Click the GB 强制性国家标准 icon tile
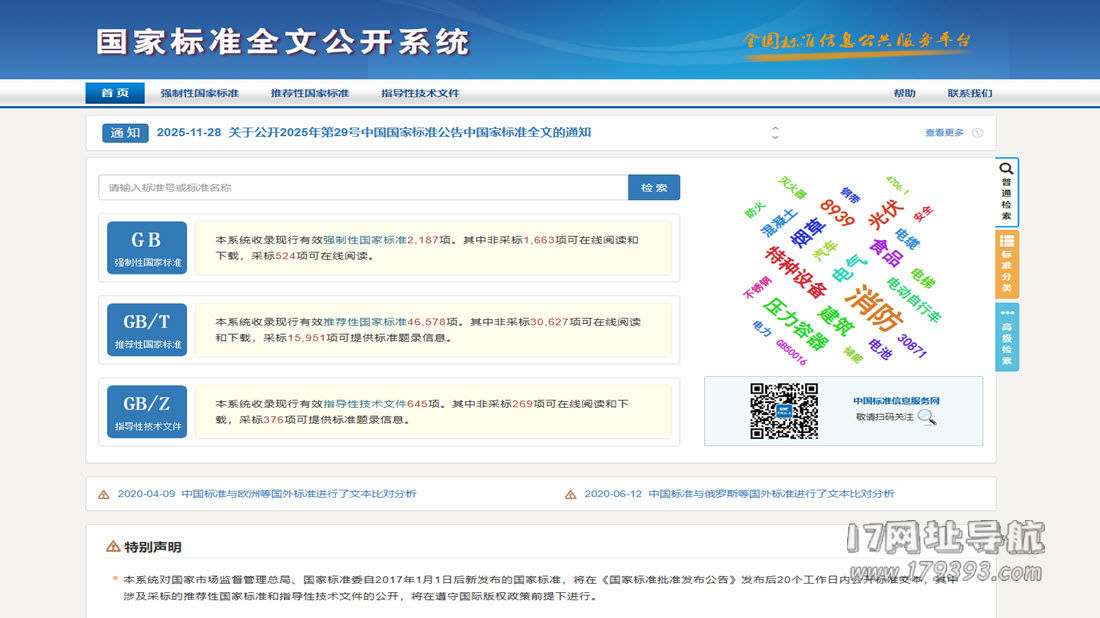This screenshot has width=1100, height=618. pyautogui.click(x=147, y=248)
